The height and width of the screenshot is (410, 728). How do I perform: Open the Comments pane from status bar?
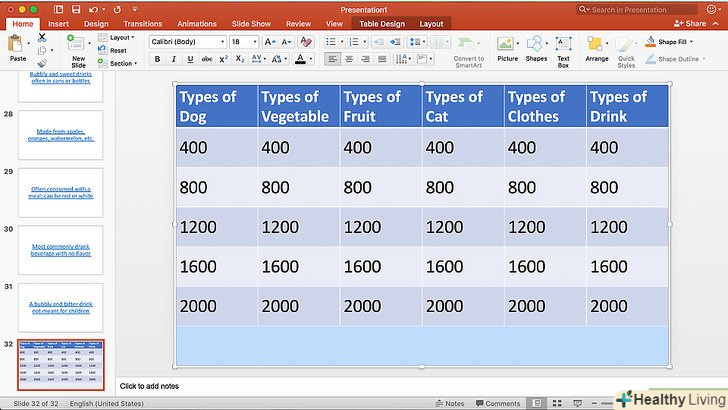click(496, 403)
